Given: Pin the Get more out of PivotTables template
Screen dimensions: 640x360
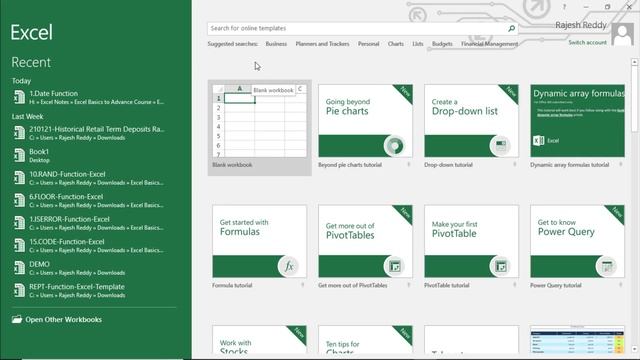Looking at the screenshot, I should pos(409,285).
